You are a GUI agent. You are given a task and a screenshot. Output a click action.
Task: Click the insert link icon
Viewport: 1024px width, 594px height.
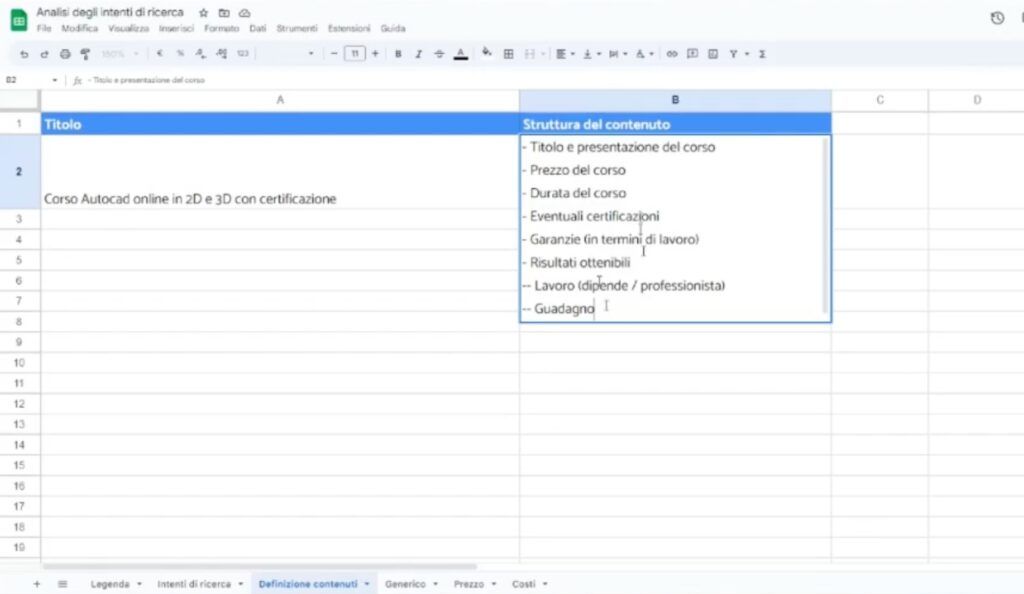coord(671,54)
